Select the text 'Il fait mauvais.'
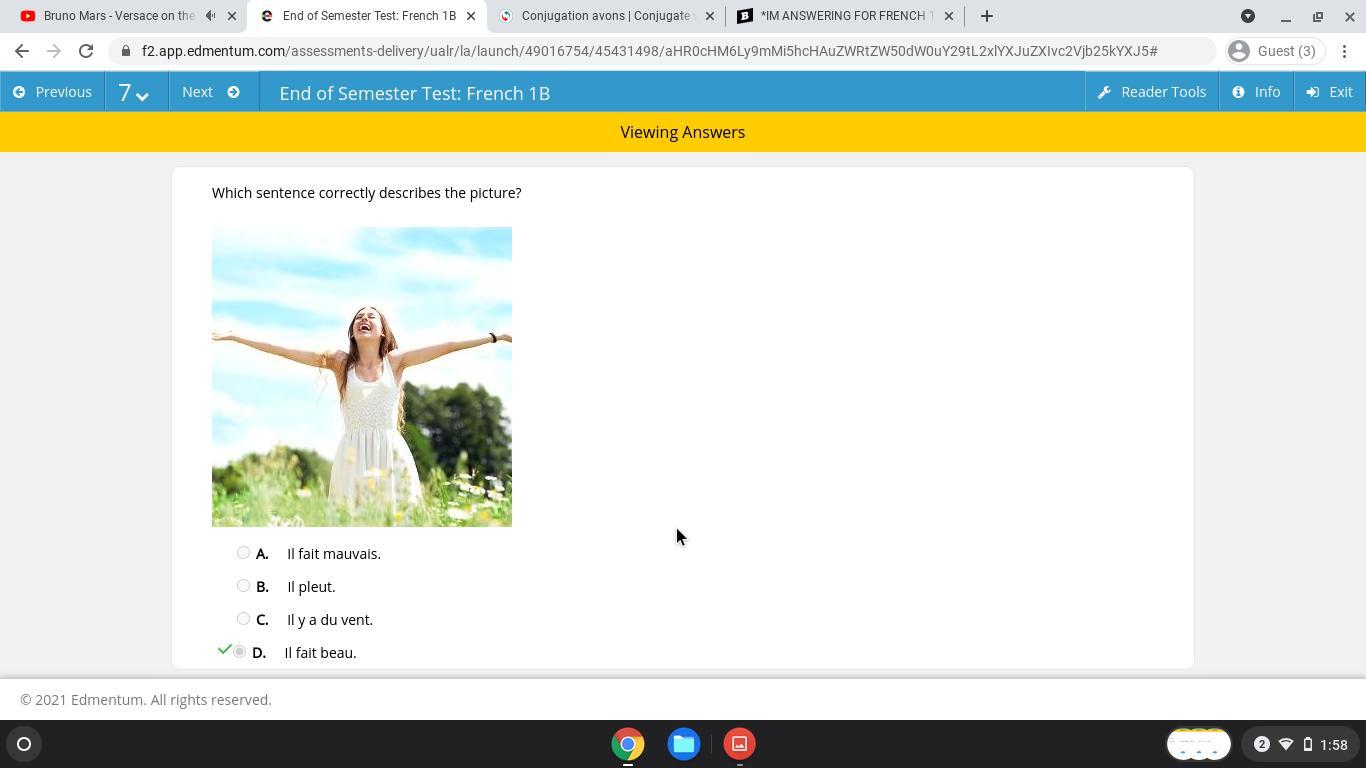 (334, 553)
